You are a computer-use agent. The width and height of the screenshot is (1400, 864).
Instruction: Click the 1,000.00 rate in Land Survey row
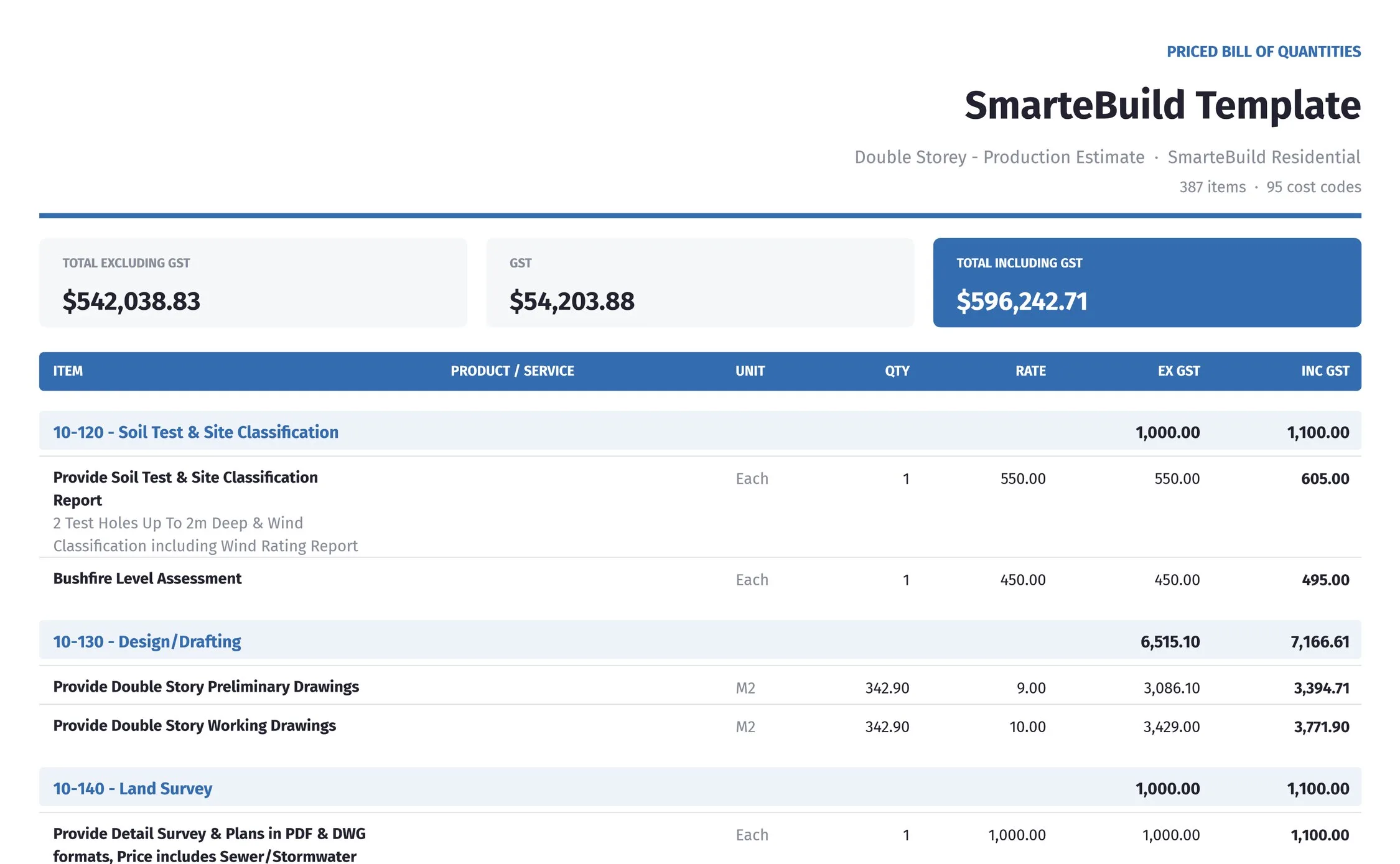coord(1017,835)
